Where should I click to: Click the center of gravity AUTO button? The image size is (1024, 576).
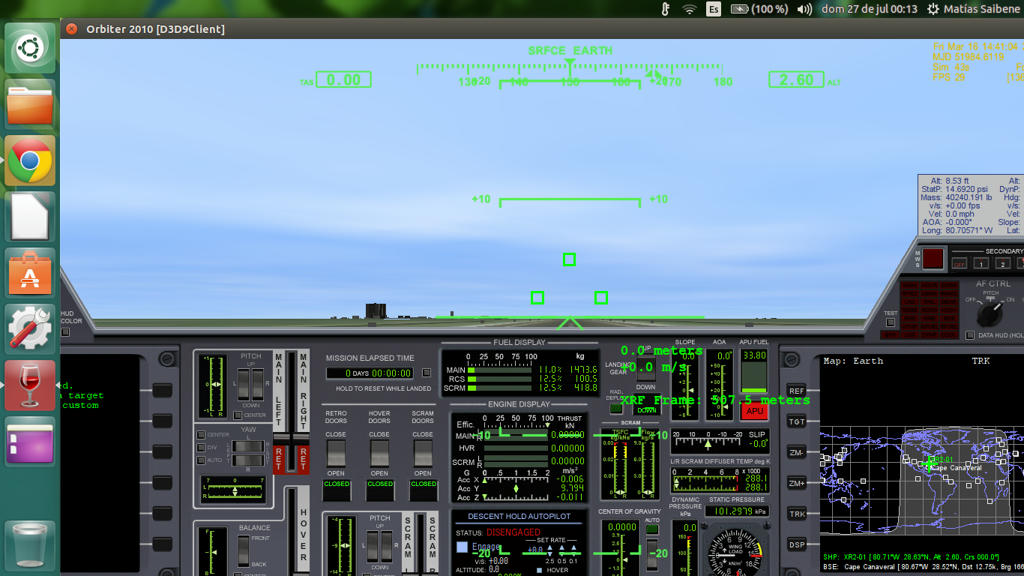tap(652, 531)
